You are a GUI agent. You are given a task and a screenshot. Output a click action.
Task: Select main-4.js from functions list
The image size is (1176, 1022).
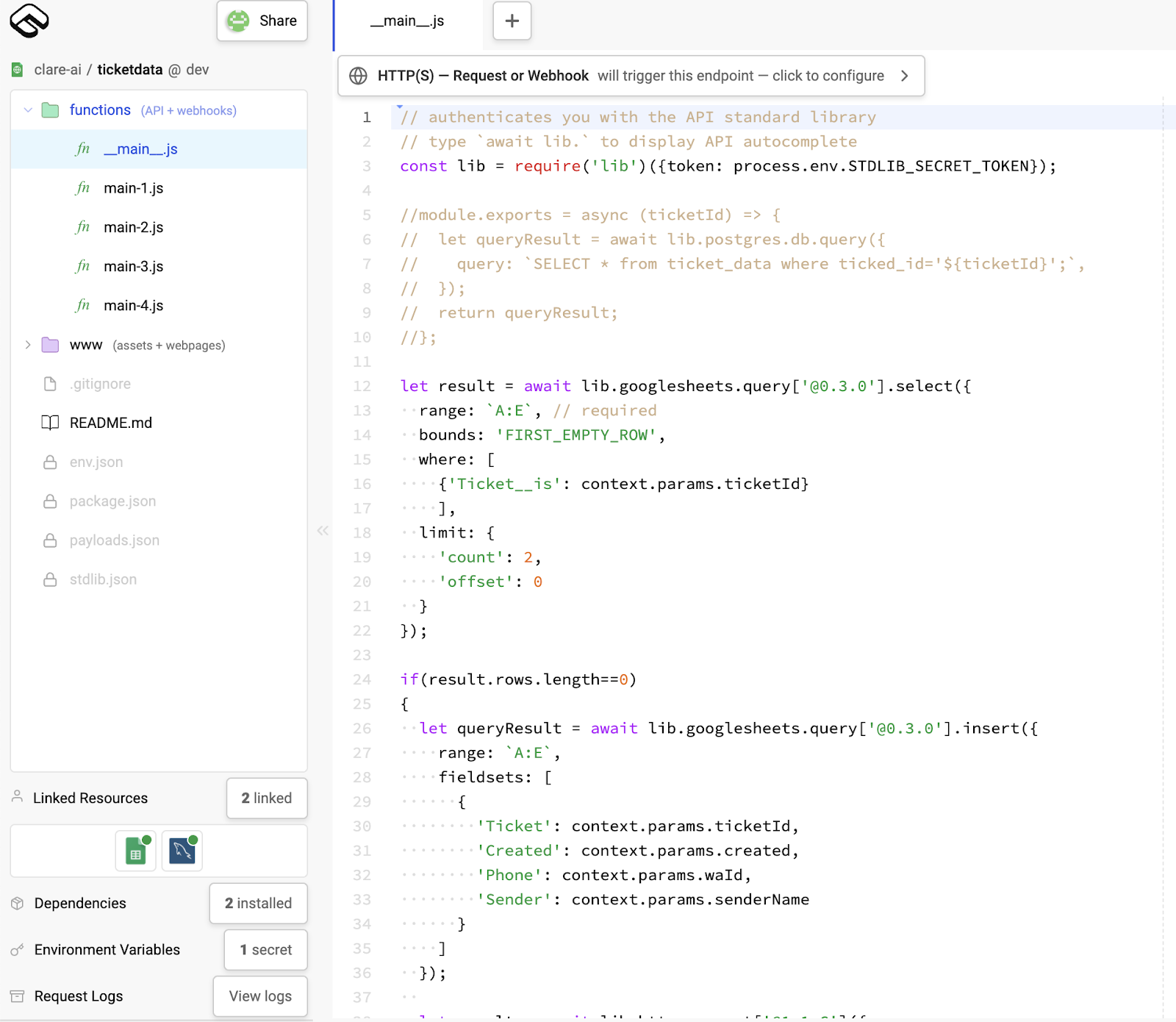tap(134, 305)
